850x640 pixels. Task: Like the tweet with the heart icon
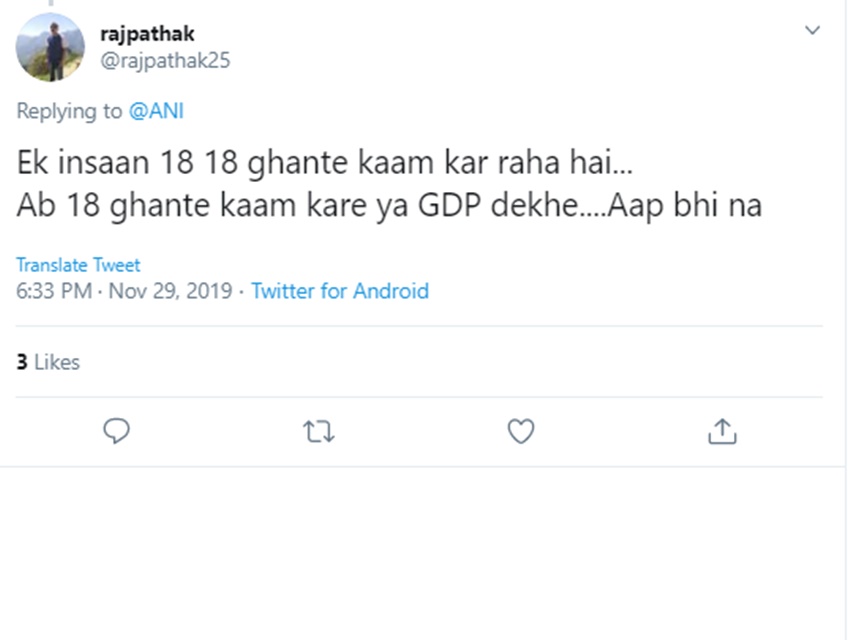pyautogui.click(x=520, y=431)
